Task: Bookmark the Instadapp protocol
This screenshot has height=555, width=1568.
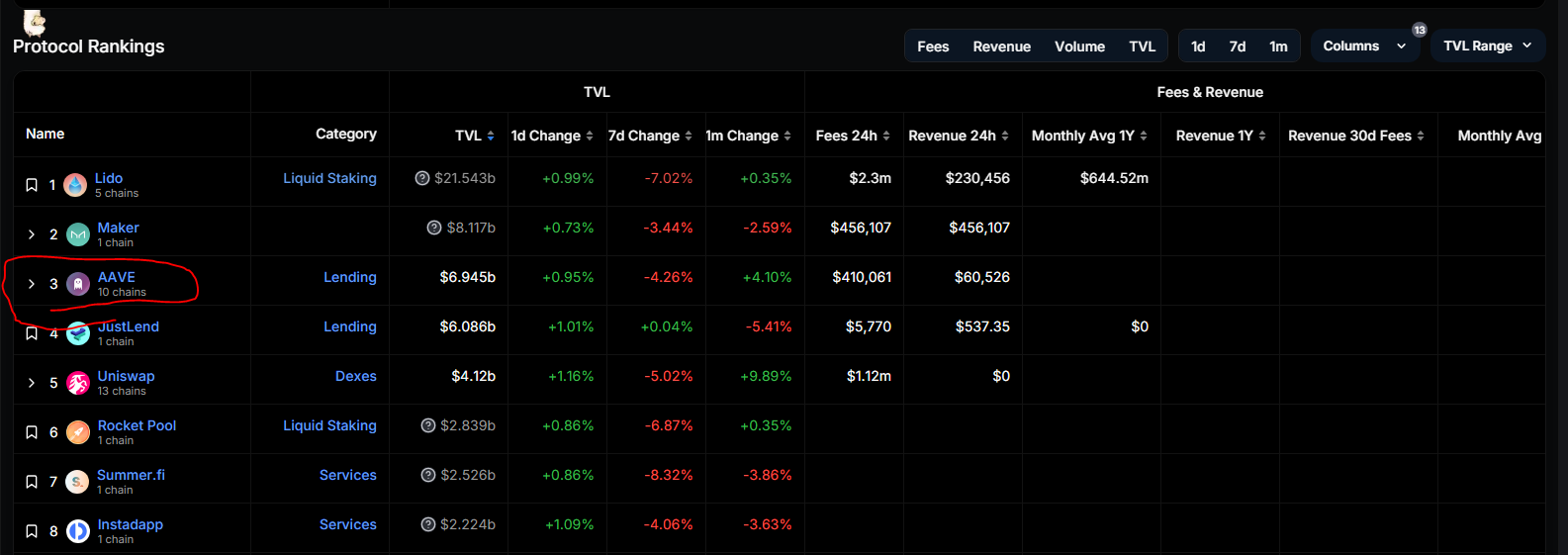Action: tap(32, 531)
